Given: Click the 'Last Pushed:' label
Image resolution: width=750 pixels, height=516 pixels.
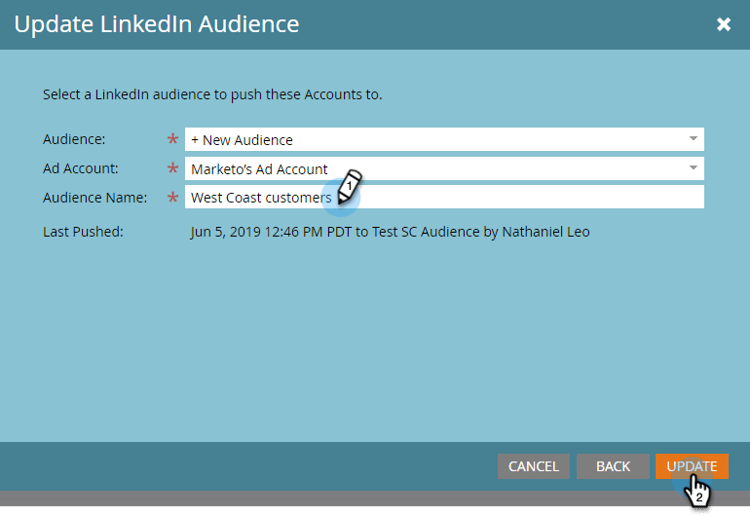Looking at the screenshot, I should (83, 231).
